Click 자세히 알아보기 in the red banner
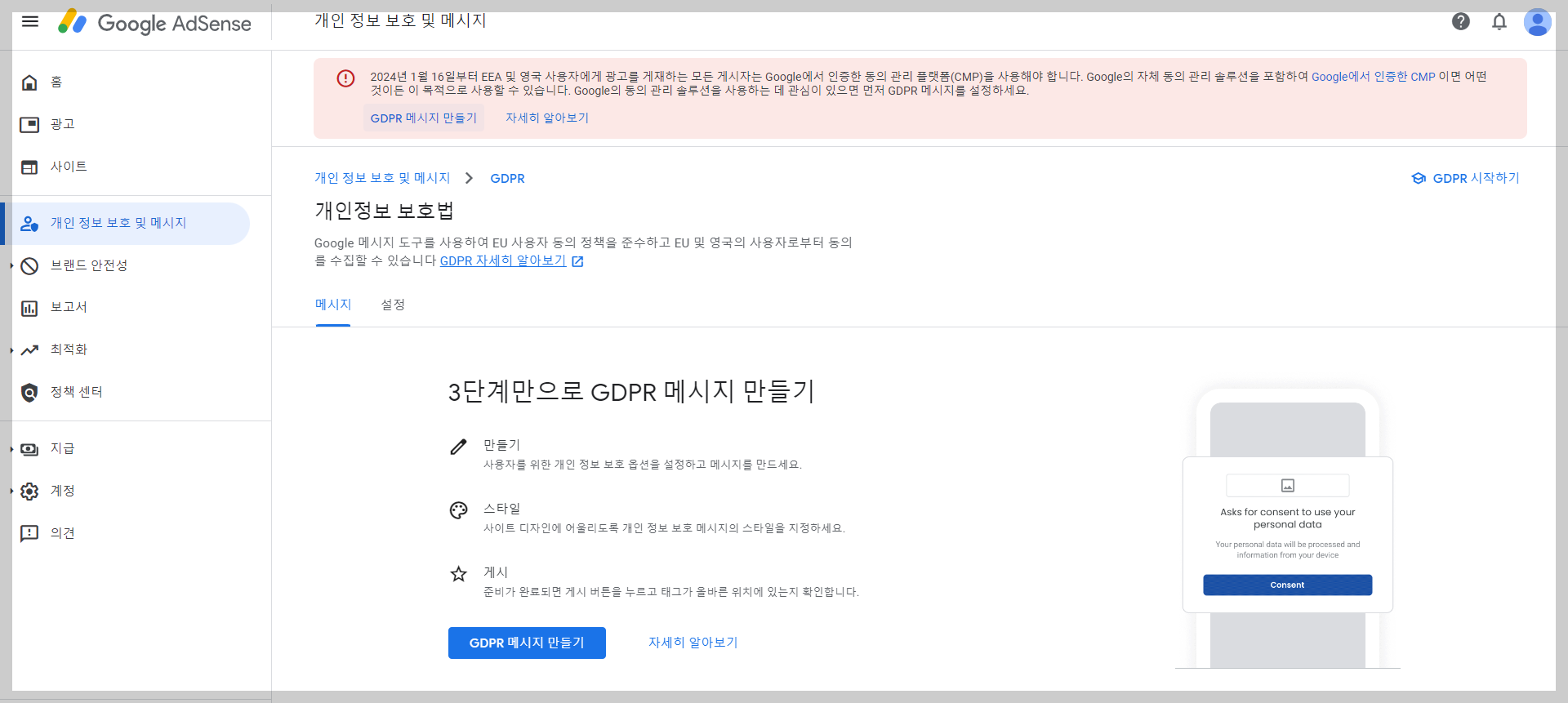1568x703 pixels. [547, 118]
